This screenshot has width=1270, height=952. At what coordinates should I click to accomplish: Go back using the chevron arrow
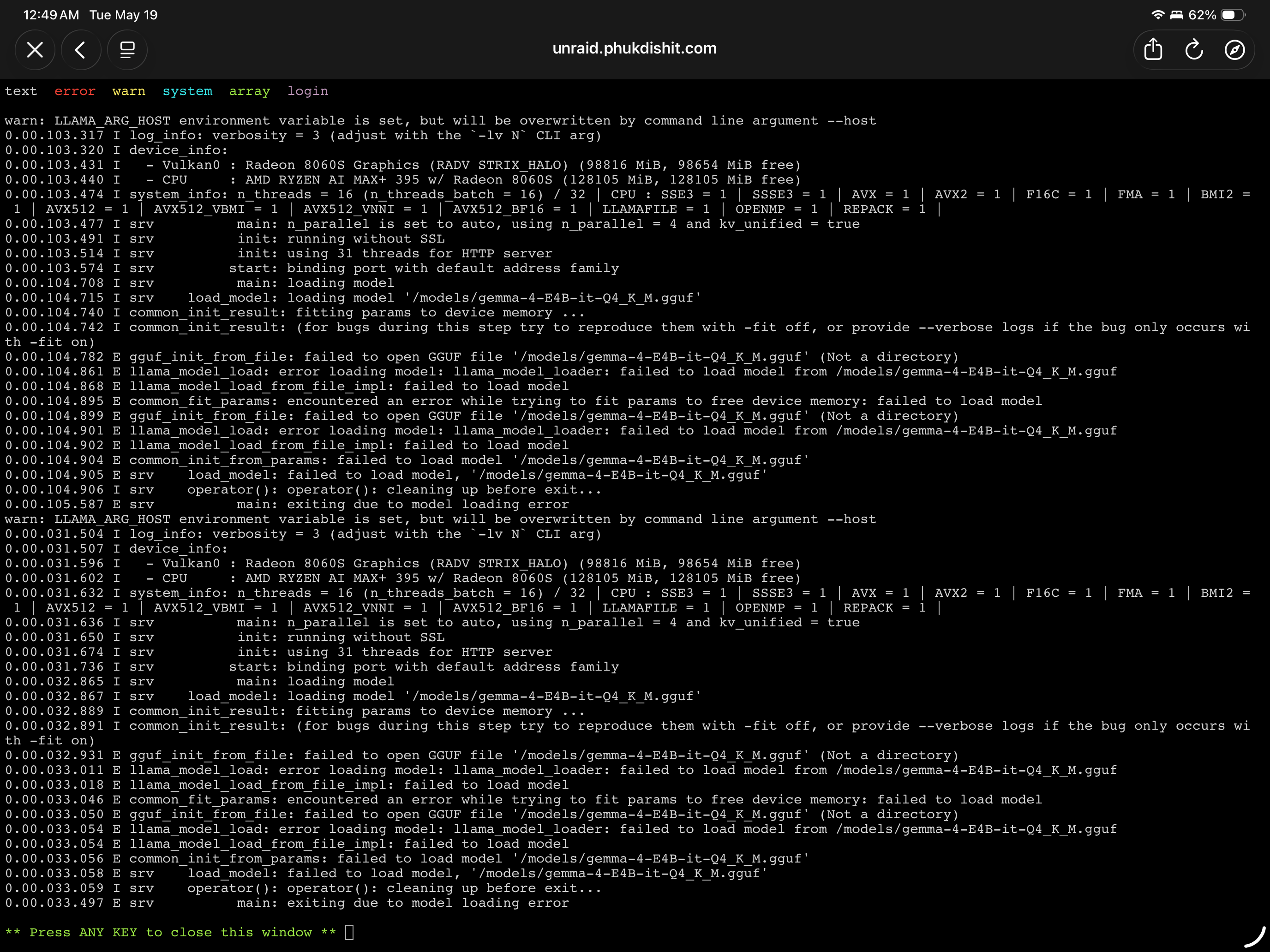(x=81, y=50)
